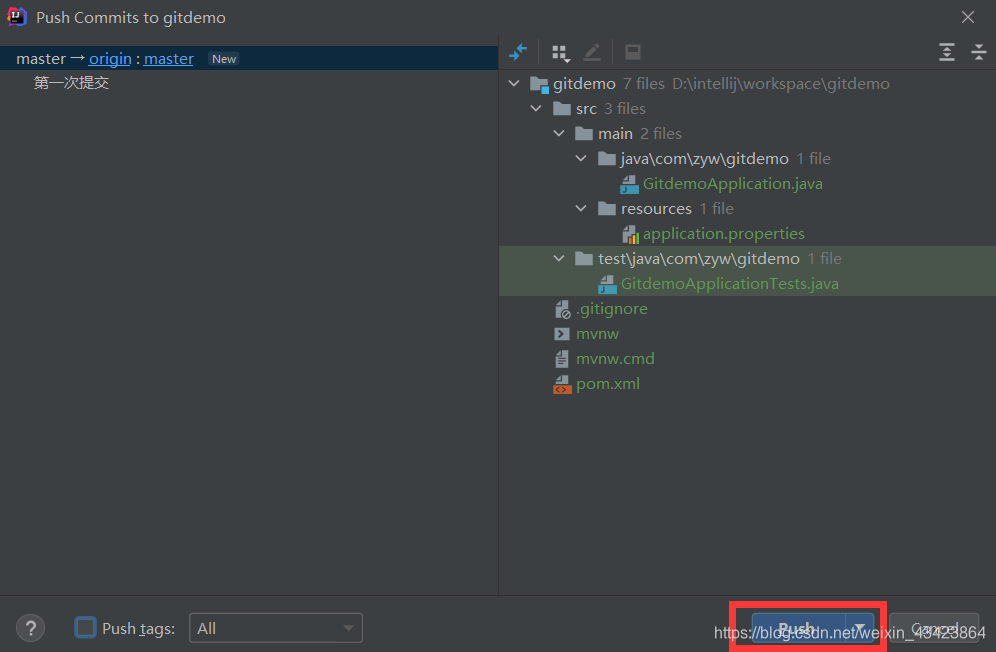Screen dimensions: 996x652
Task: Collapse the main folder node
Action: coord(559,133)
